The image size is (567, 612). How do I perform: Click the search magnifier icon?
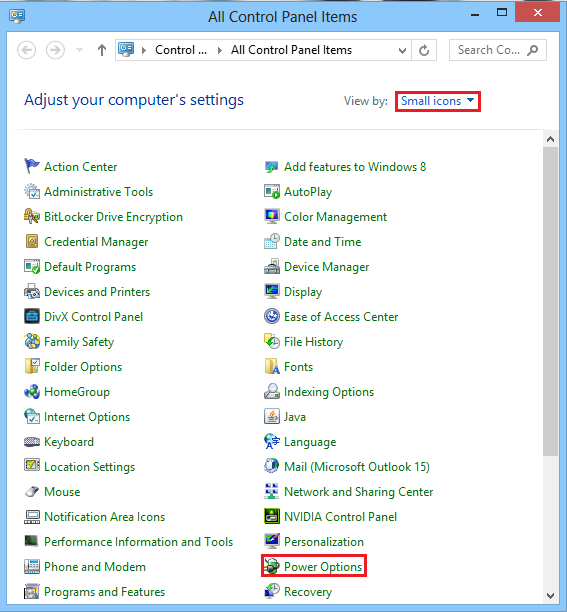click(x=533, y=50)
